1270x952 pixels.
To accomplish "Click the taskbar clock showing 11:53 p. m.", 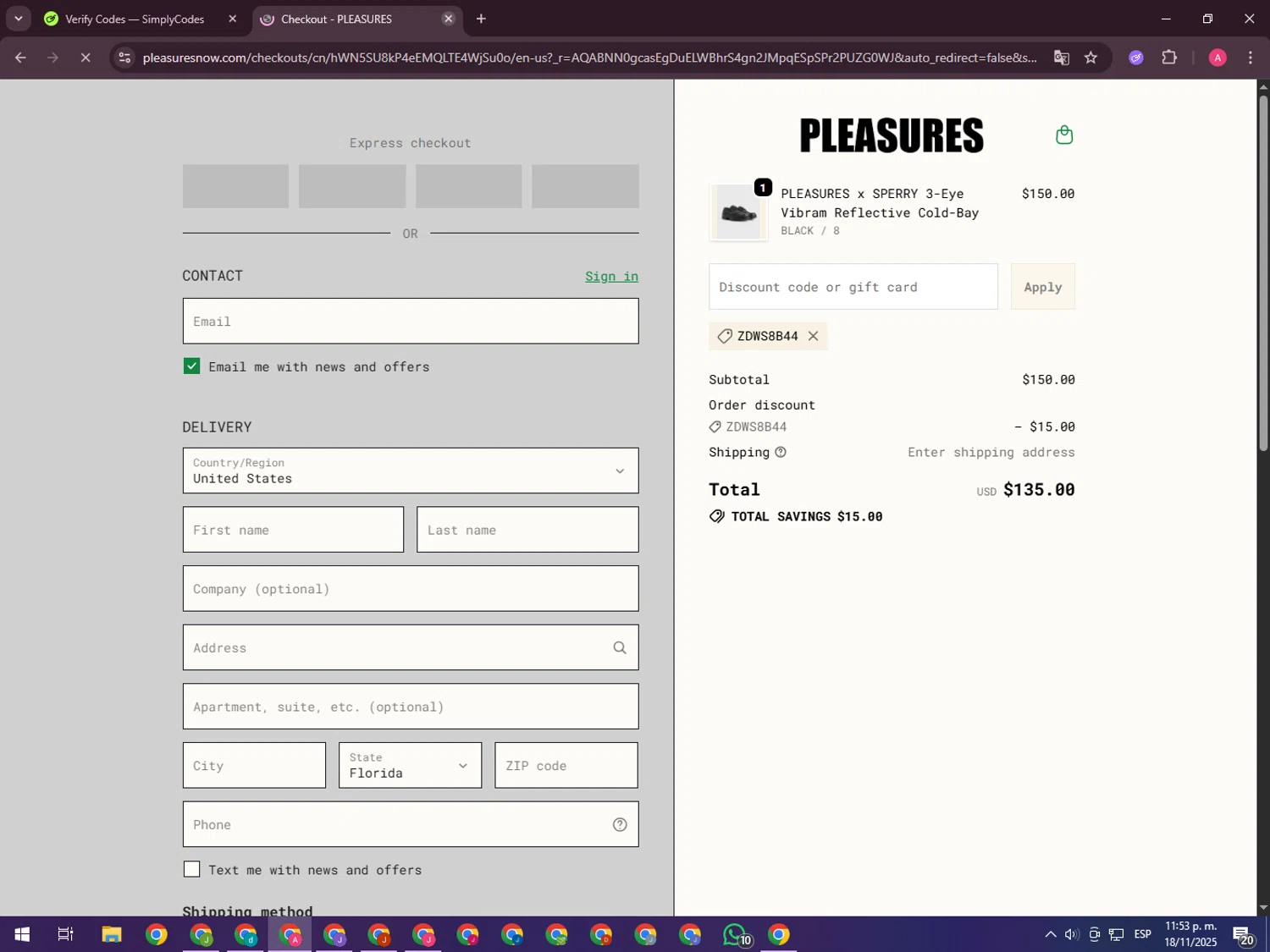I will [x=1190, y=934].
